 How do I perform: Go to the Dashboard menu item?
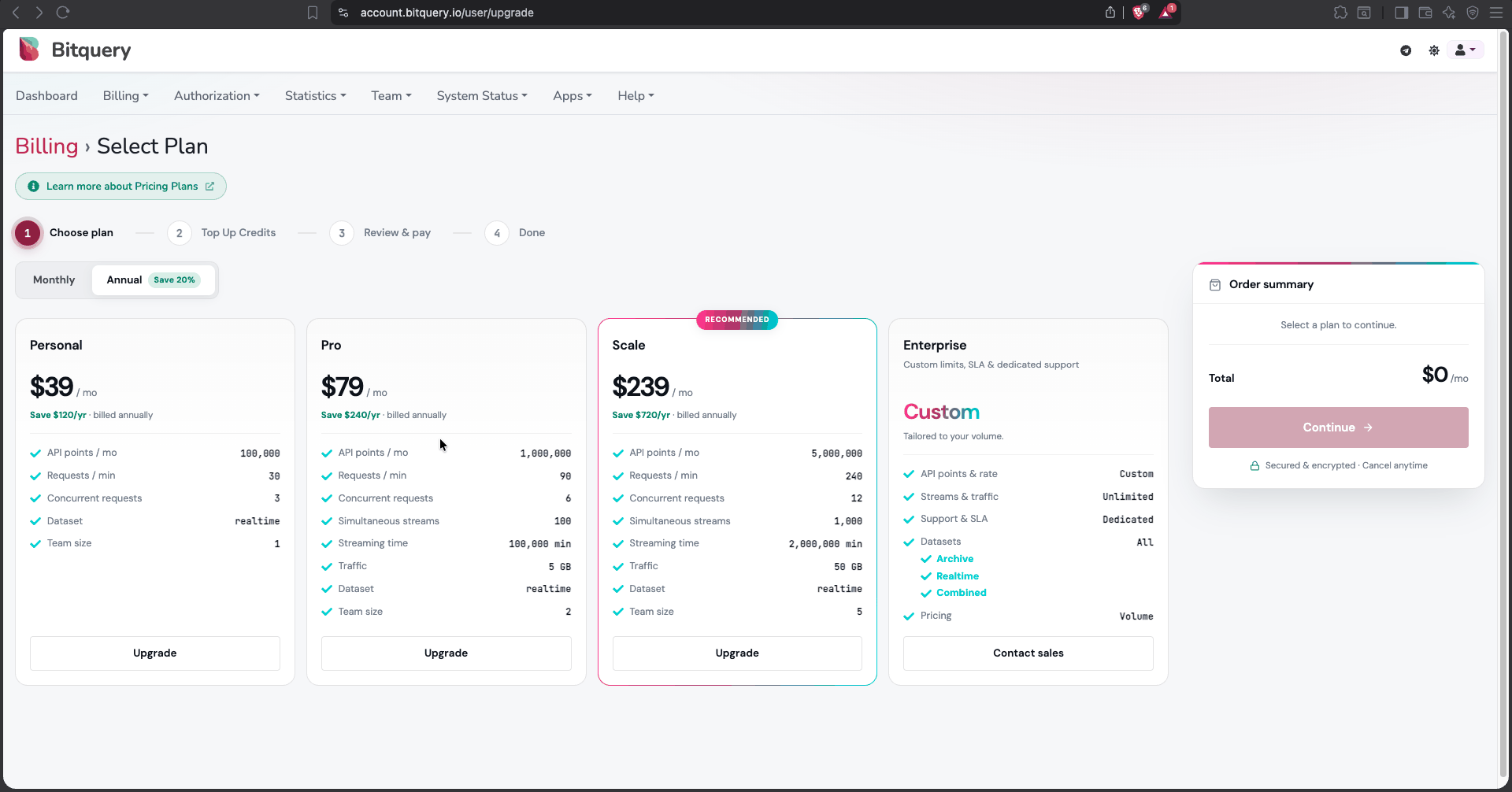point(46,96)
